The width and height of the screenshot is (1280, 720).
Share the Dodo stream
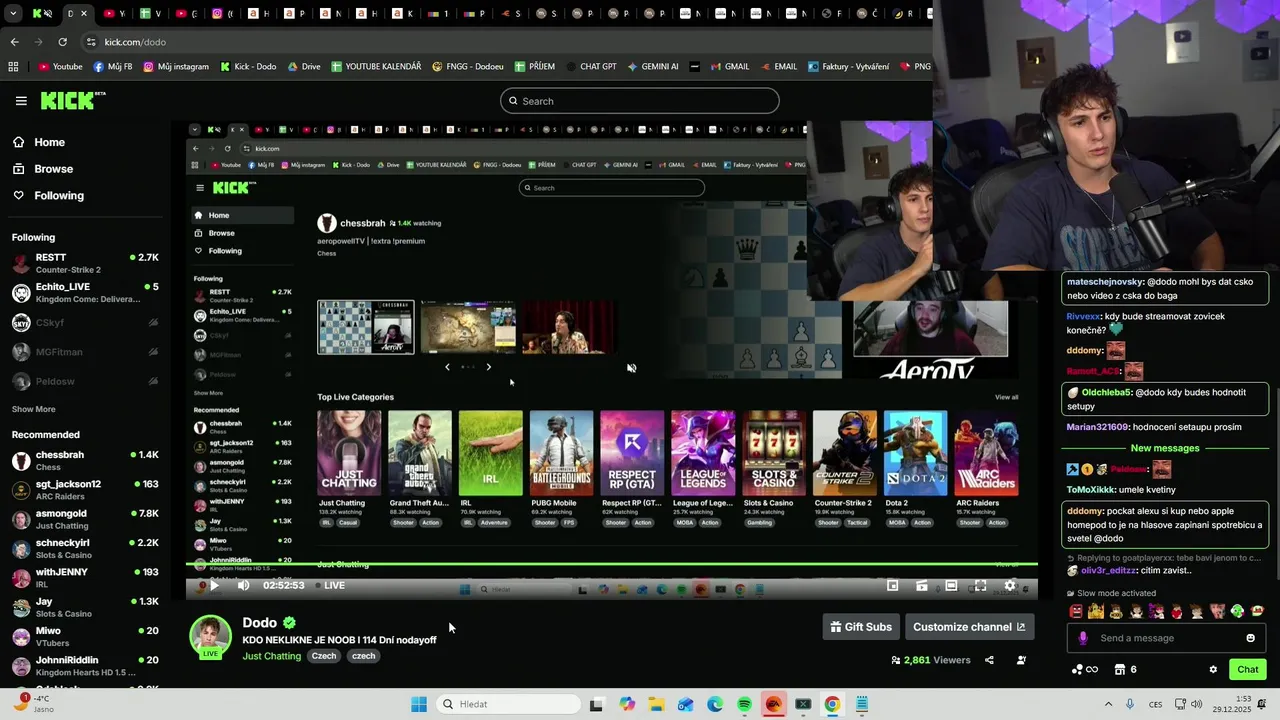(989, 660)
